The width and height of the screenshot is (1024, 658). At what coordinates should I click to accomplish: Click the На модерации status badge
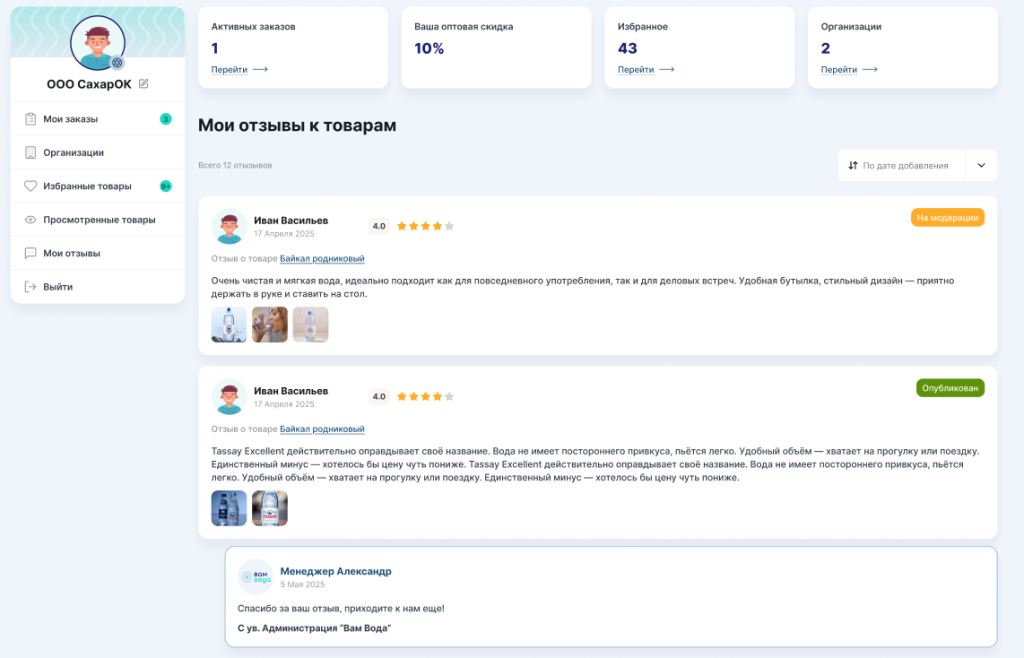coord(947,217)
